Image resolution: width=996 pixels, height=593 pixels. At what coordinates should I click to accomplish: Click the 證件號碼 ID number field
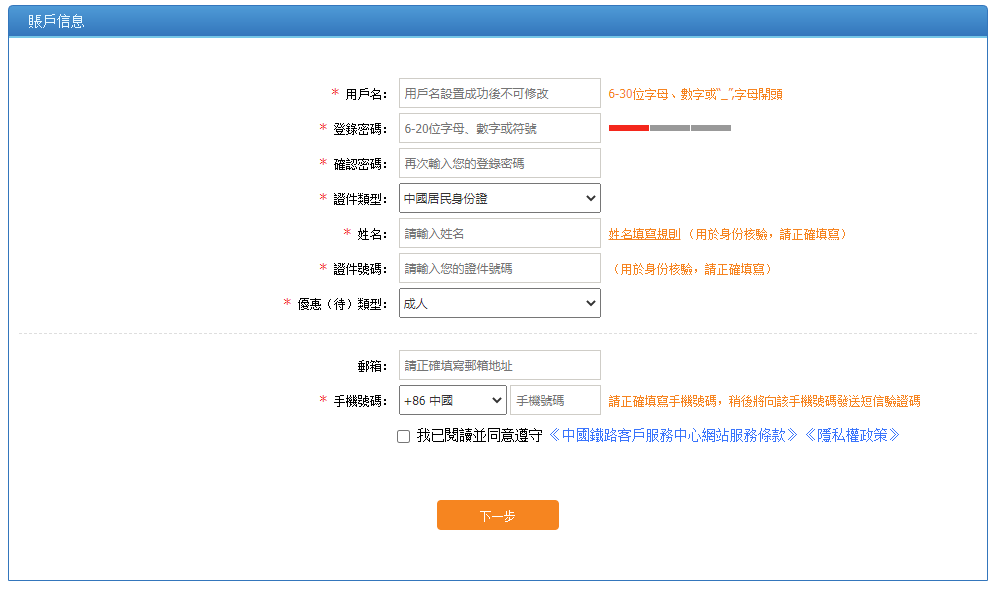point(498,268)
